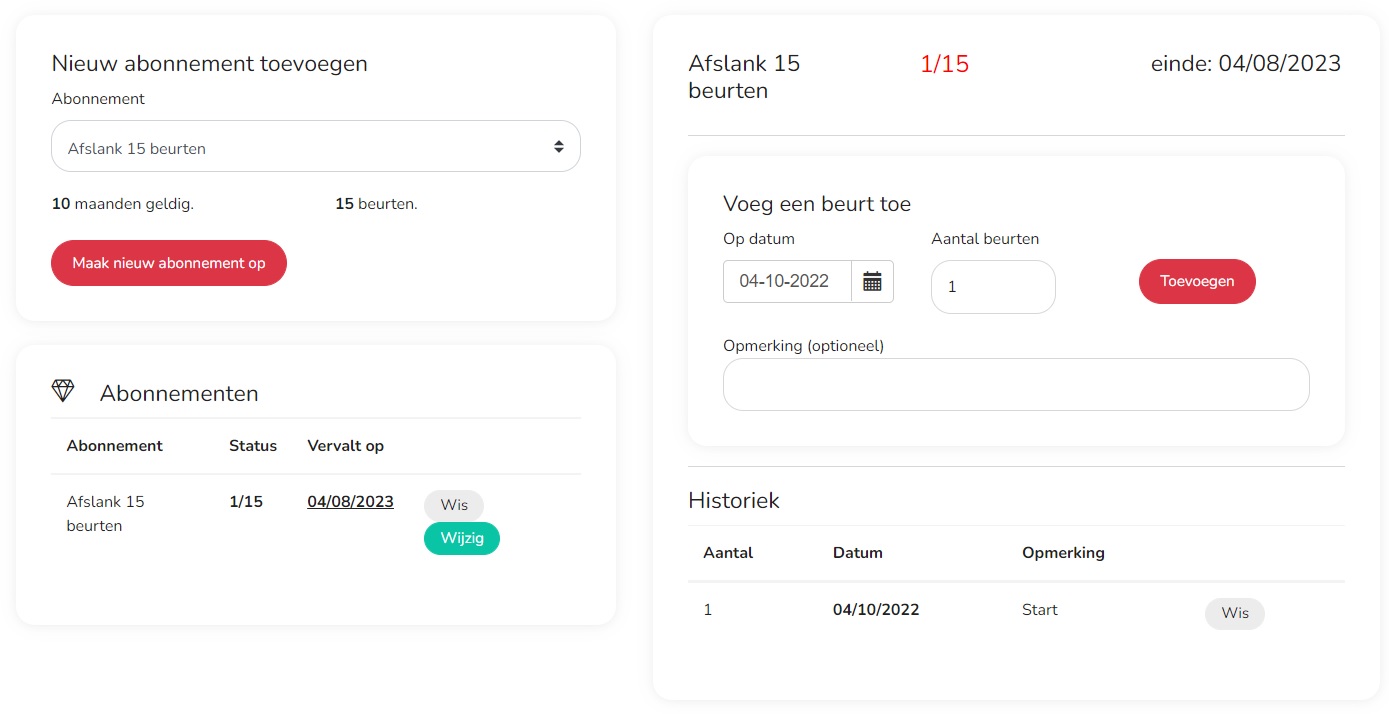The image size is (1389, 714).
Task: Click the 04/10/2022 date in Historiek row
Action: (x=875, y=610)
